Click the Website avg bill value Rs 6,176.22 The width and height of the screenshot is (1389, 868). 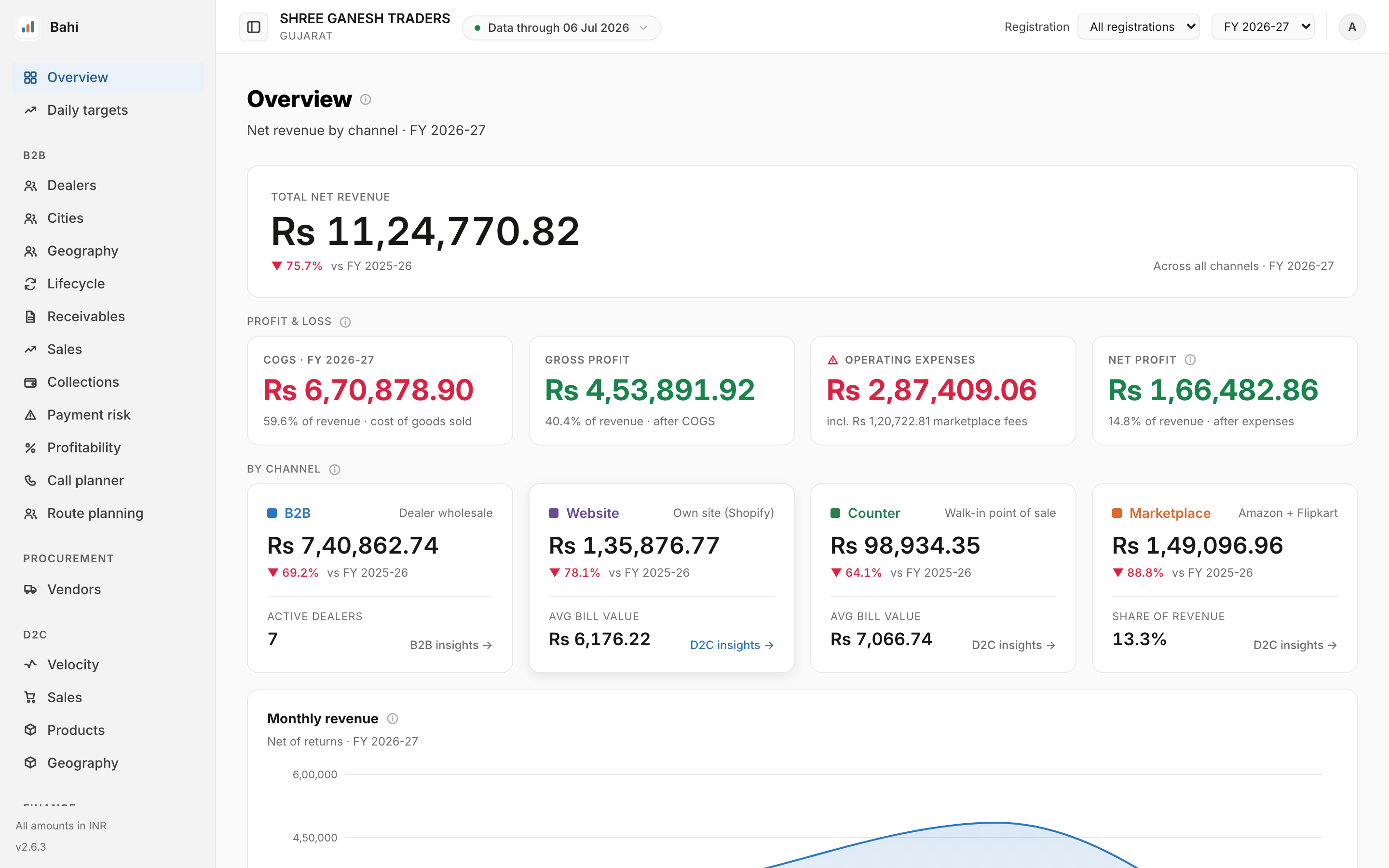pyautogui.click(x=599, y=639)
